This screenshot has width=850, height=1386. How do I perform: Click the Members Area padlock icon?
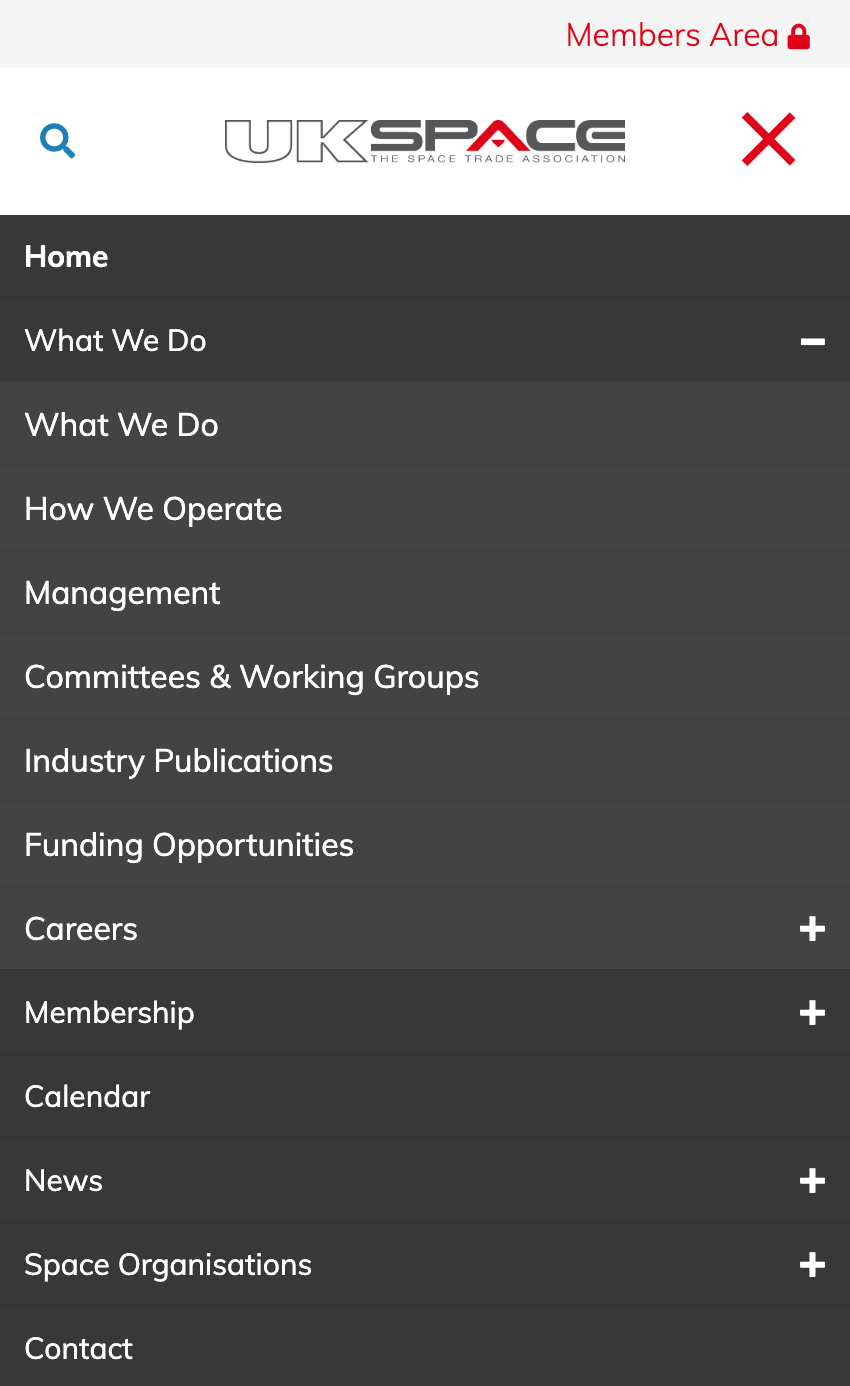pos(798,36)
